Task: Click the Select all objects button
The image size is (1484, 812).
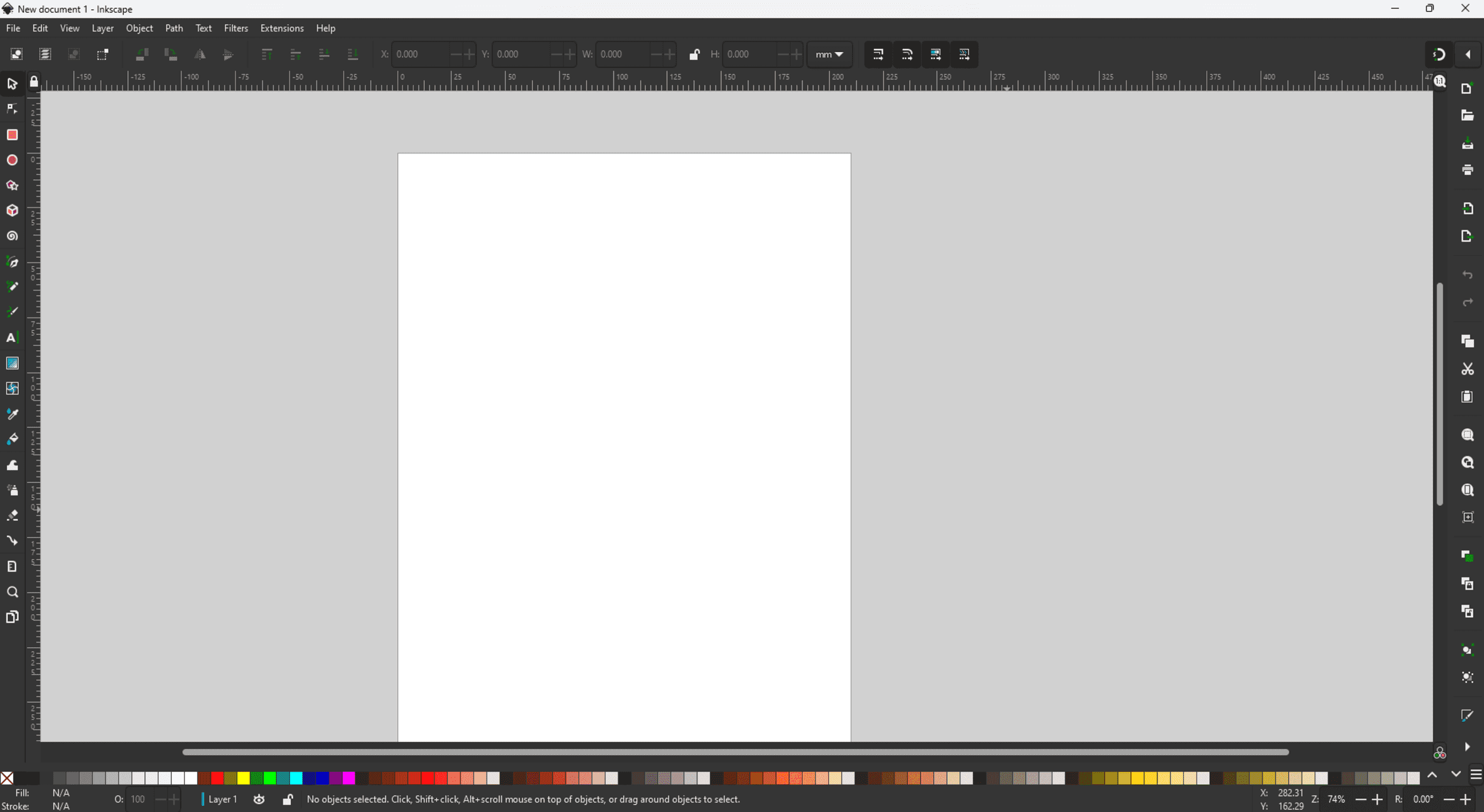Action: pyautogui.click(x=16, y=54)
